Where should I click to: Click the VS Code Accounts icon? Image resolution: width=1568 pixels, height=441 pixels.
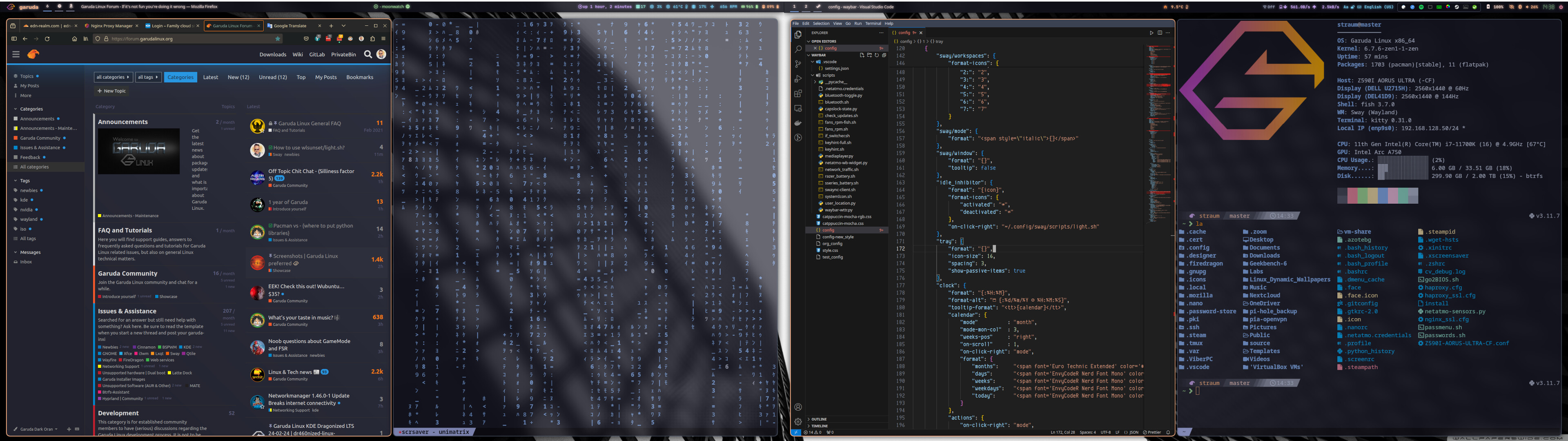pos(798,407)
